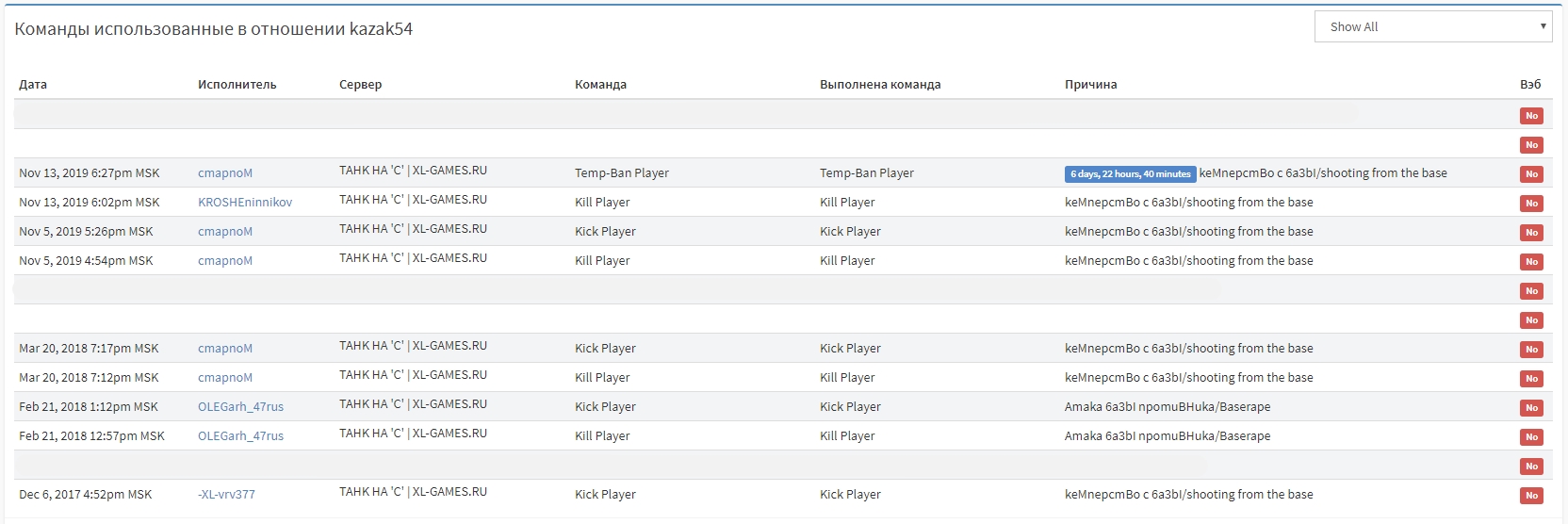Click the Сервер column header
This screenshot has height=524, width=1568.
(x=361, y=85)
